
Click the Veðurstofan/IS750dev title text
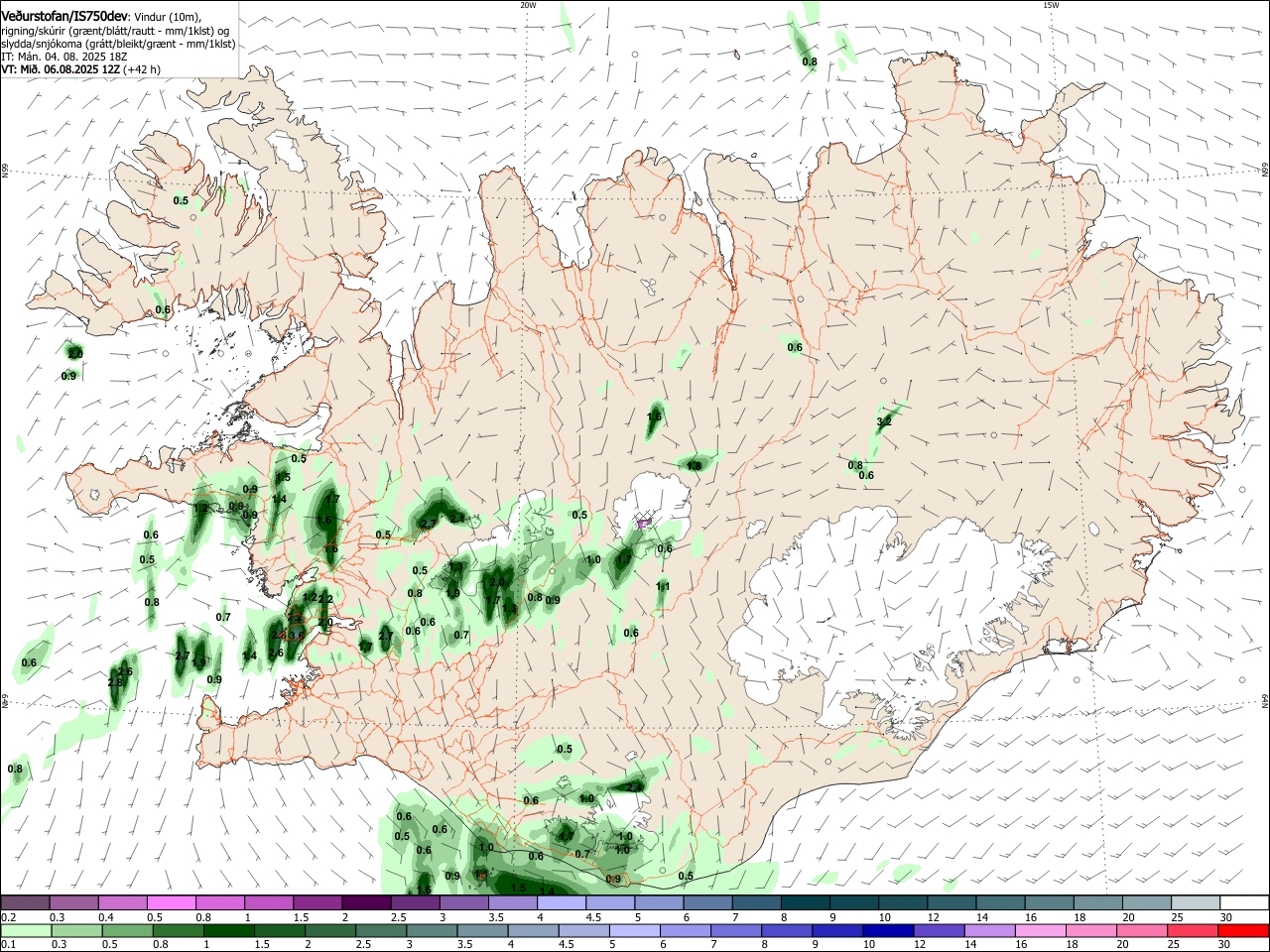(x=64, y=15)
